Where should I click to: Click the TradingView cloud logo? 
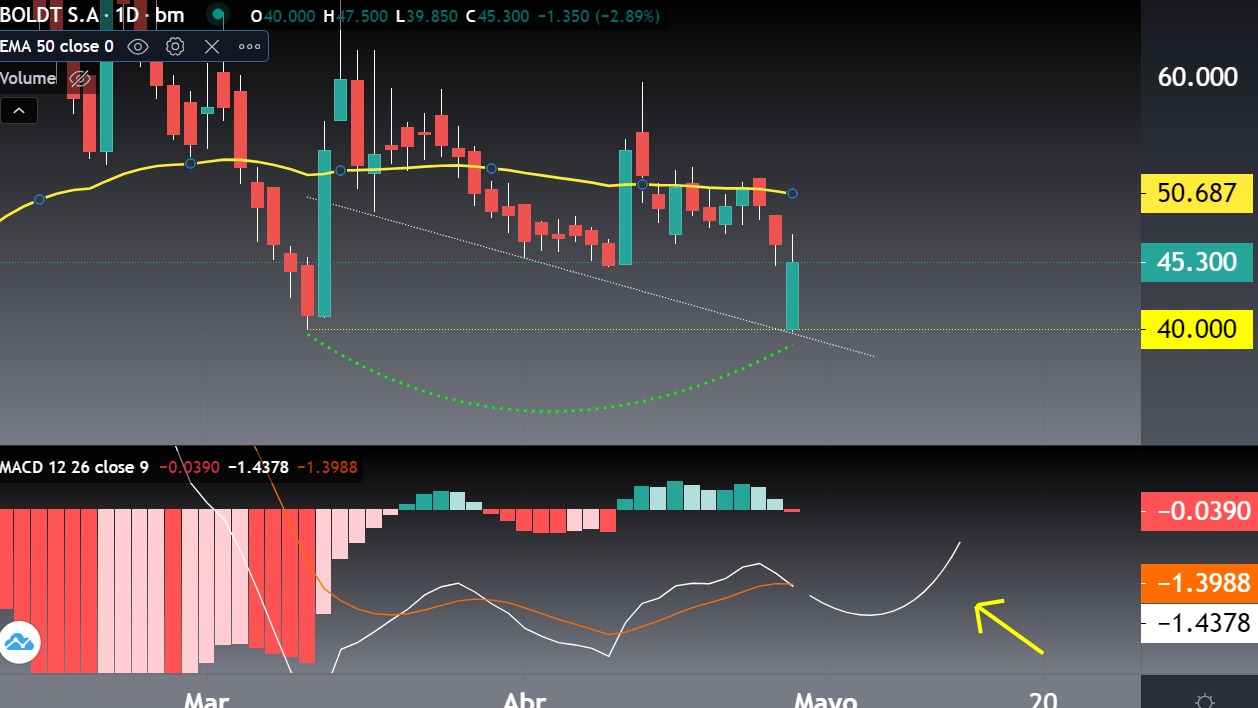click(21, 642)
